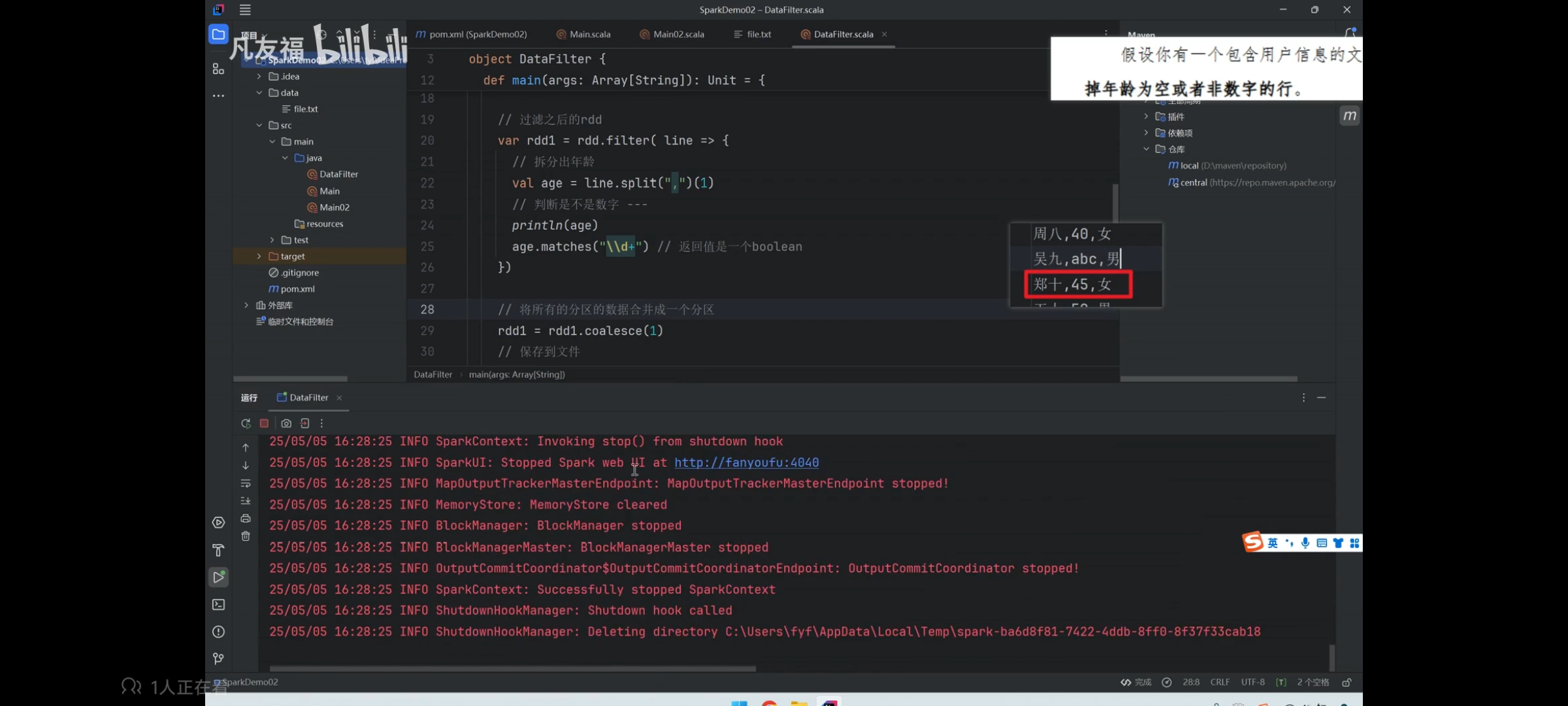This screenshot has height=706, width=1568.
Task: Click the UTF-8 encoding in status bar
Action: point(1252,682)
